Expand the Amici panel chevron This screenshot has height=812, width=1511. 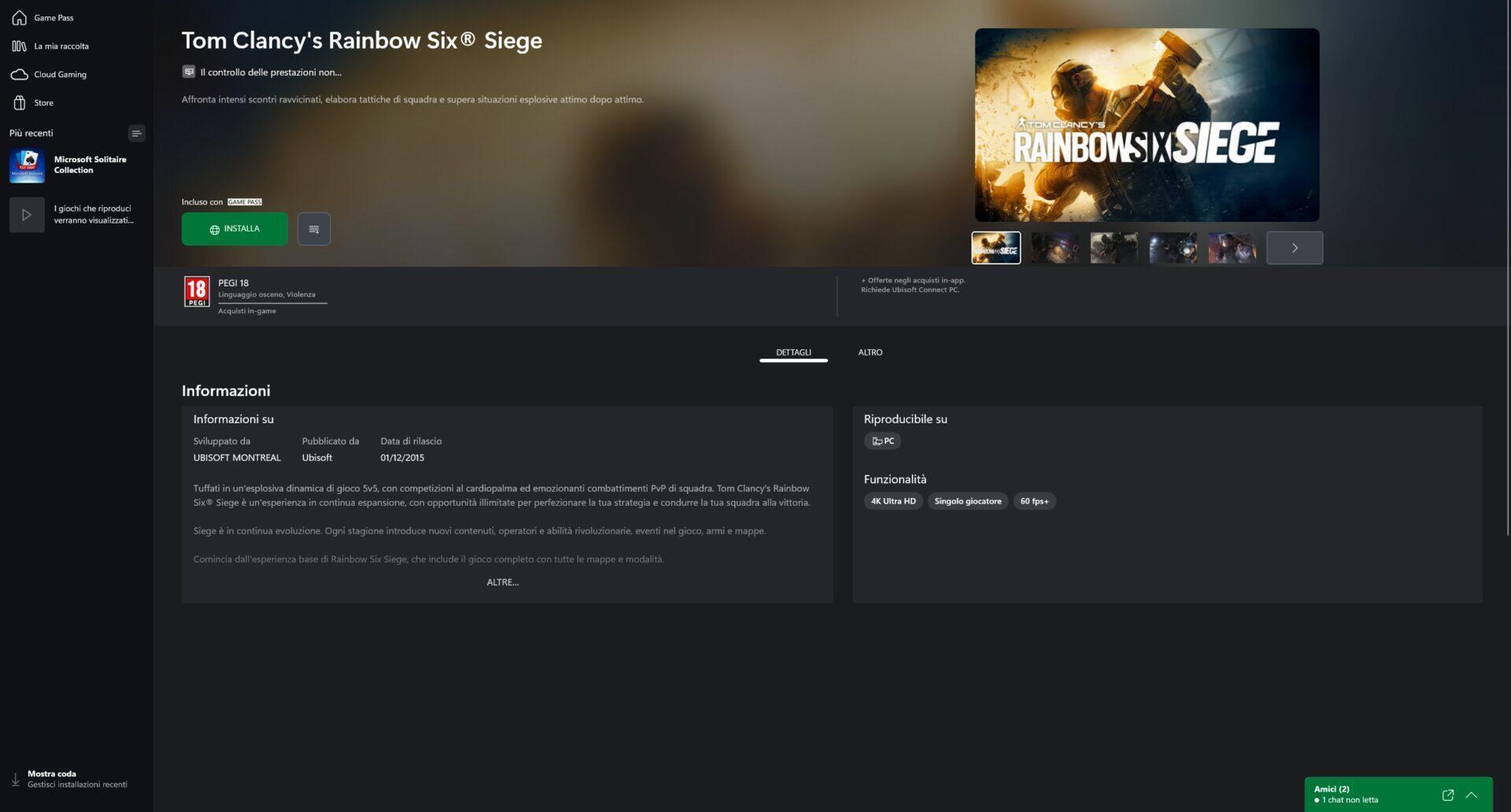(x=1472, y=795)
